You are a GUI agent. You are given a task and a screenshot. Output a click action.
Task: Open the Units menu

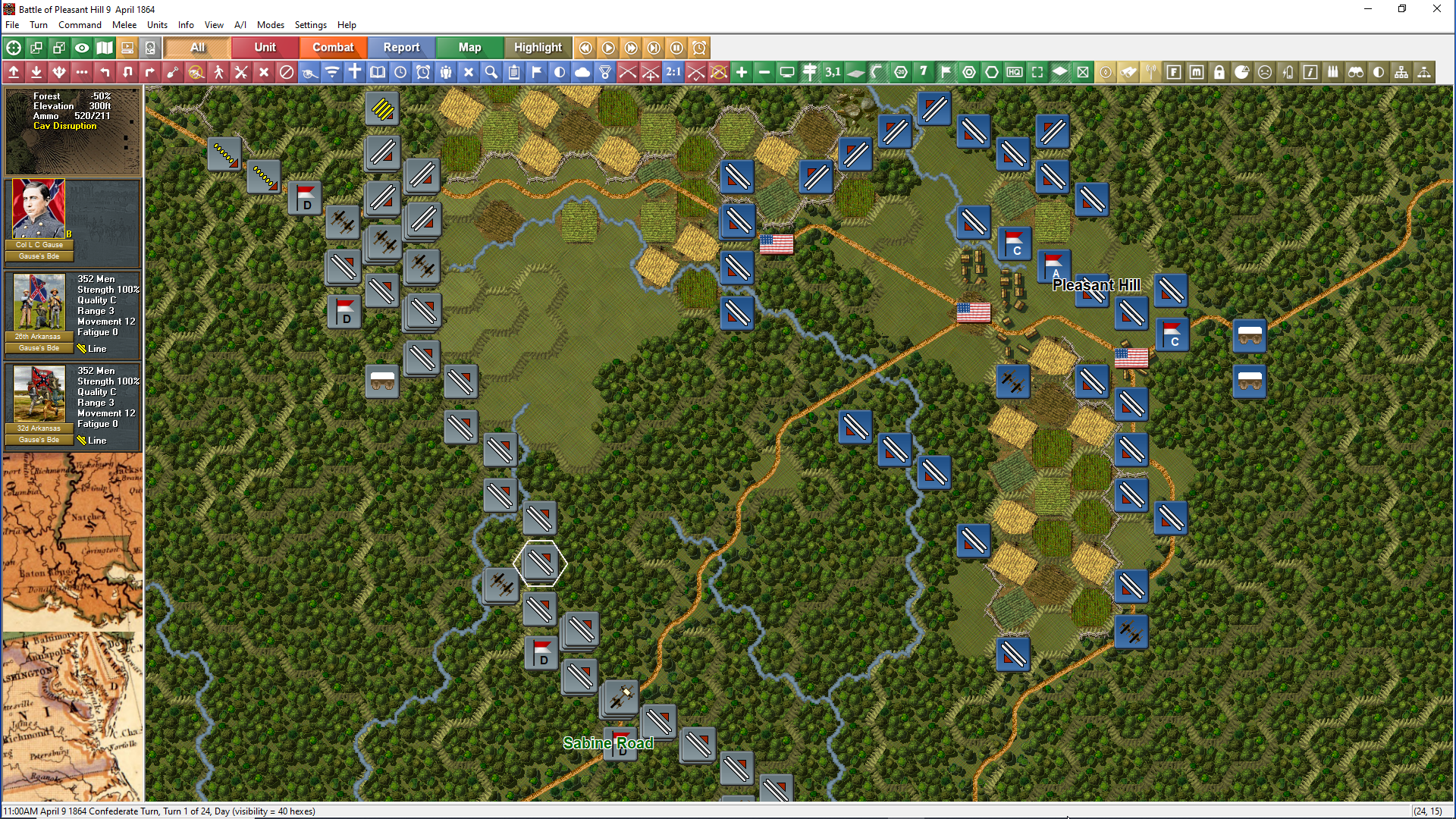(x=157, y=25)
